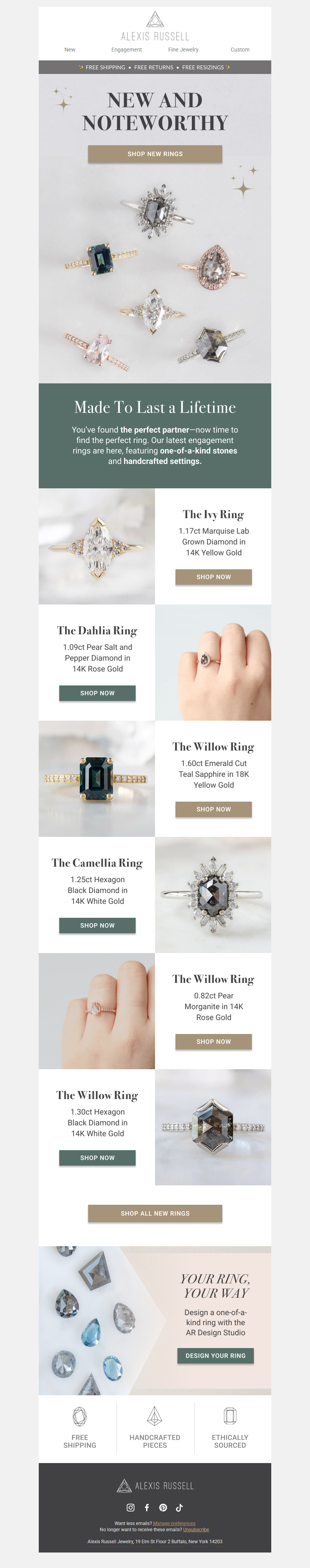Click the Free Shipping gem icon
This screenshot has height=1568, width=310.
click(80, 1417)
